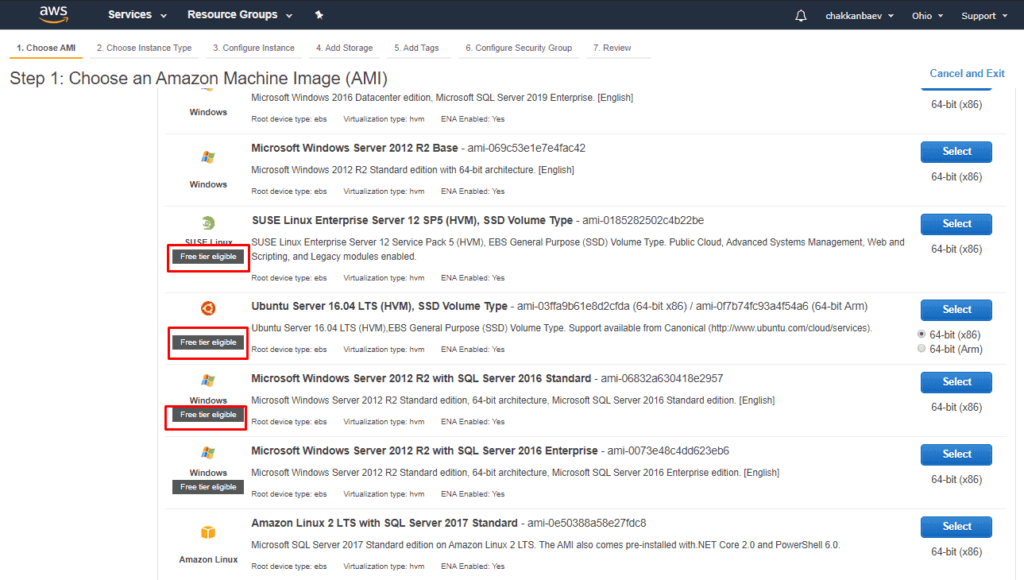Click Step 1: Choose an Amazon Machine Image heading
The image size is (1024, 580).
click(199, 78)
